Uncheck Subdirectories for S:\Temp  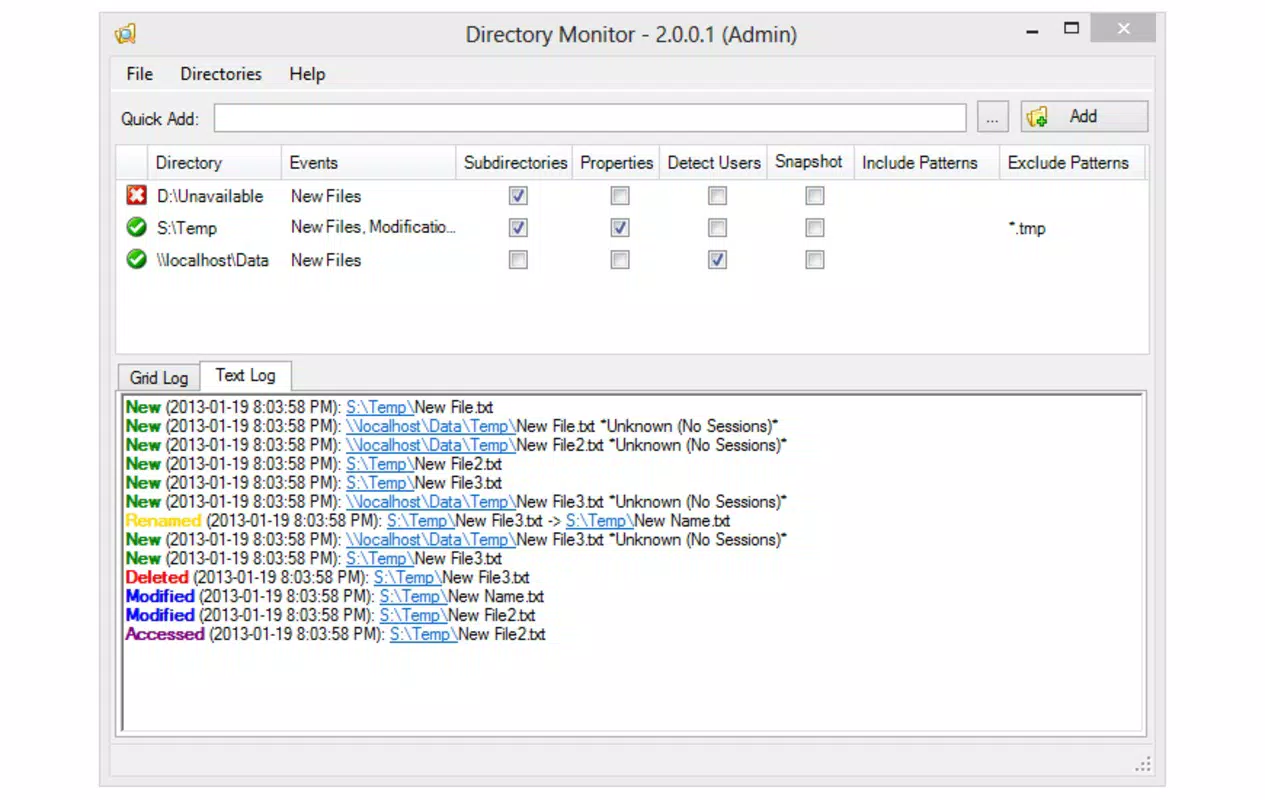(x=518, y=228)
